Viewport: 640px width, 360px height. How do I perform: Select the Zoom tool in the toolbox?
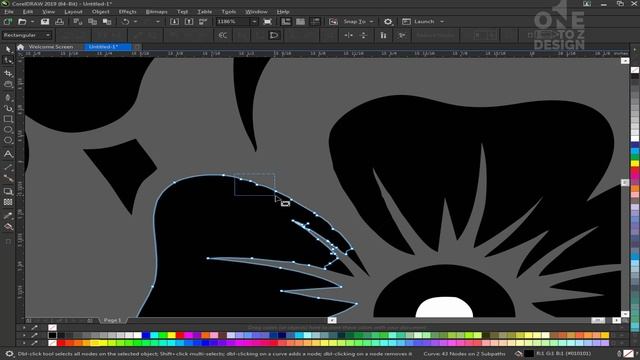(x=8, y=84)
